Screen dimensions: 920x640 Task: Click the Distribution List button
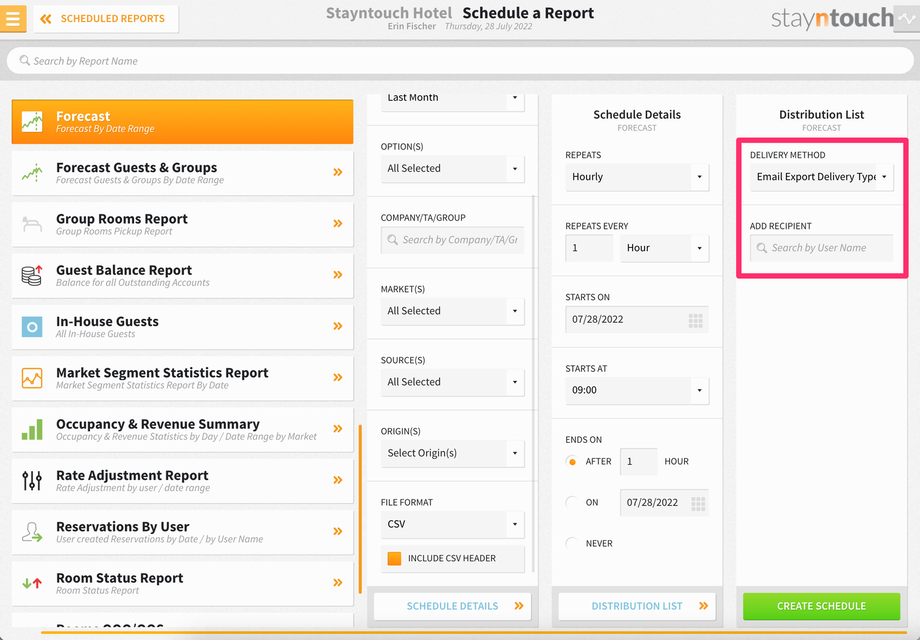click(x=637, y=606)
